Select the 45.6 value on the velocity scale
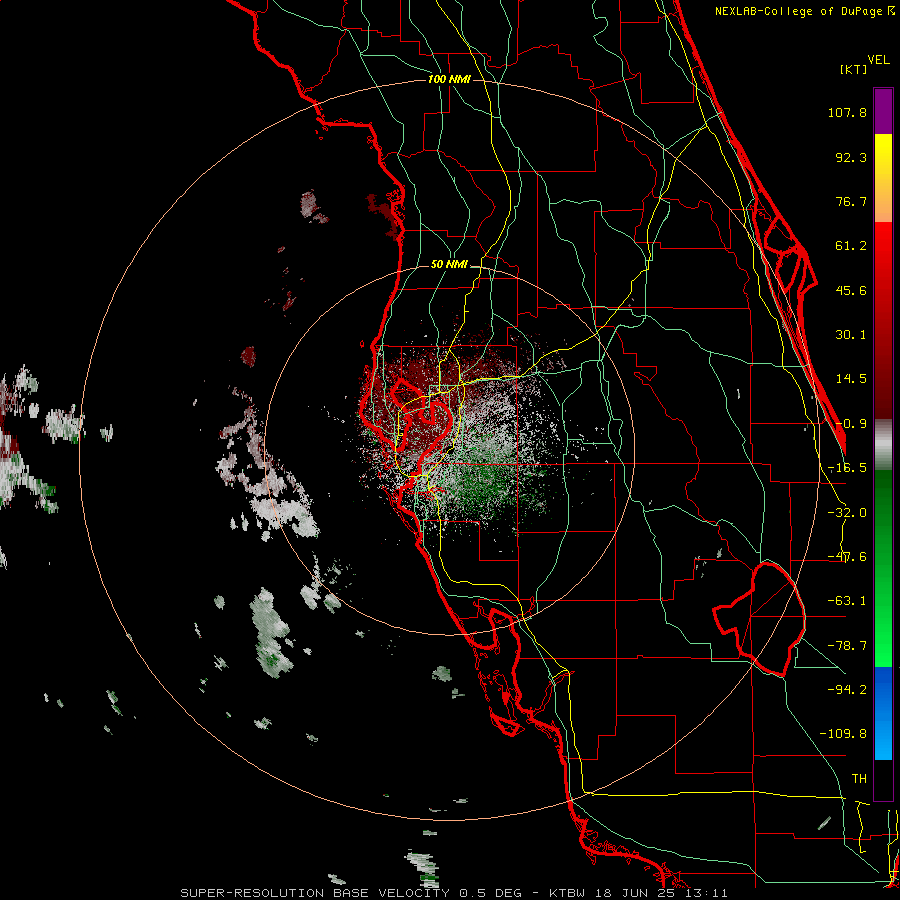 (851, 290)
